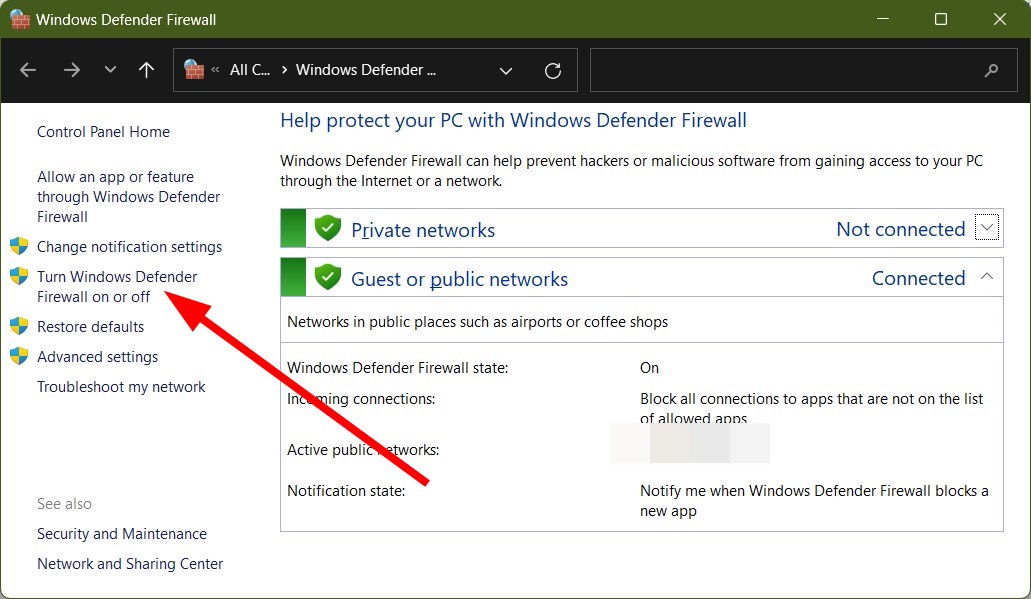
Task: Open the recent locations dropdown arrow
Action: click(110, 70)
